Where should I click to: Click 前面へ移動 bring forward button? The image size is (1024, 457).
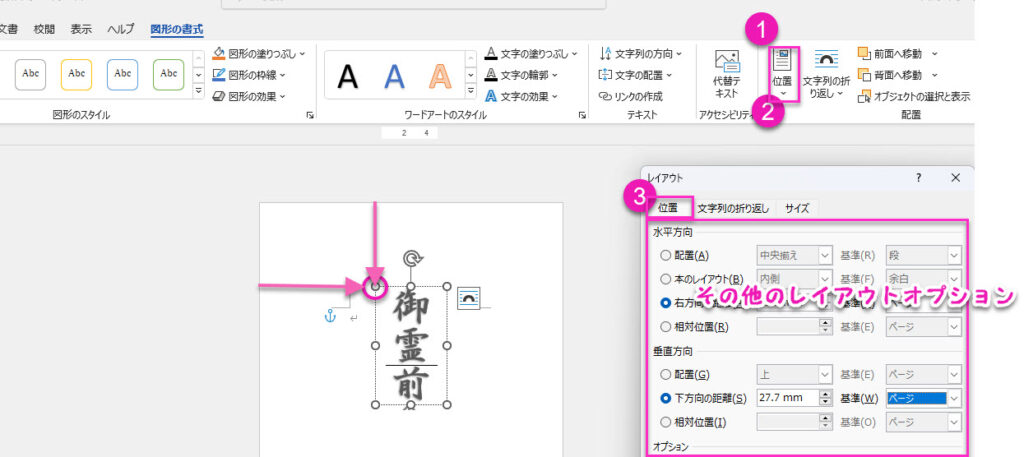889,54
